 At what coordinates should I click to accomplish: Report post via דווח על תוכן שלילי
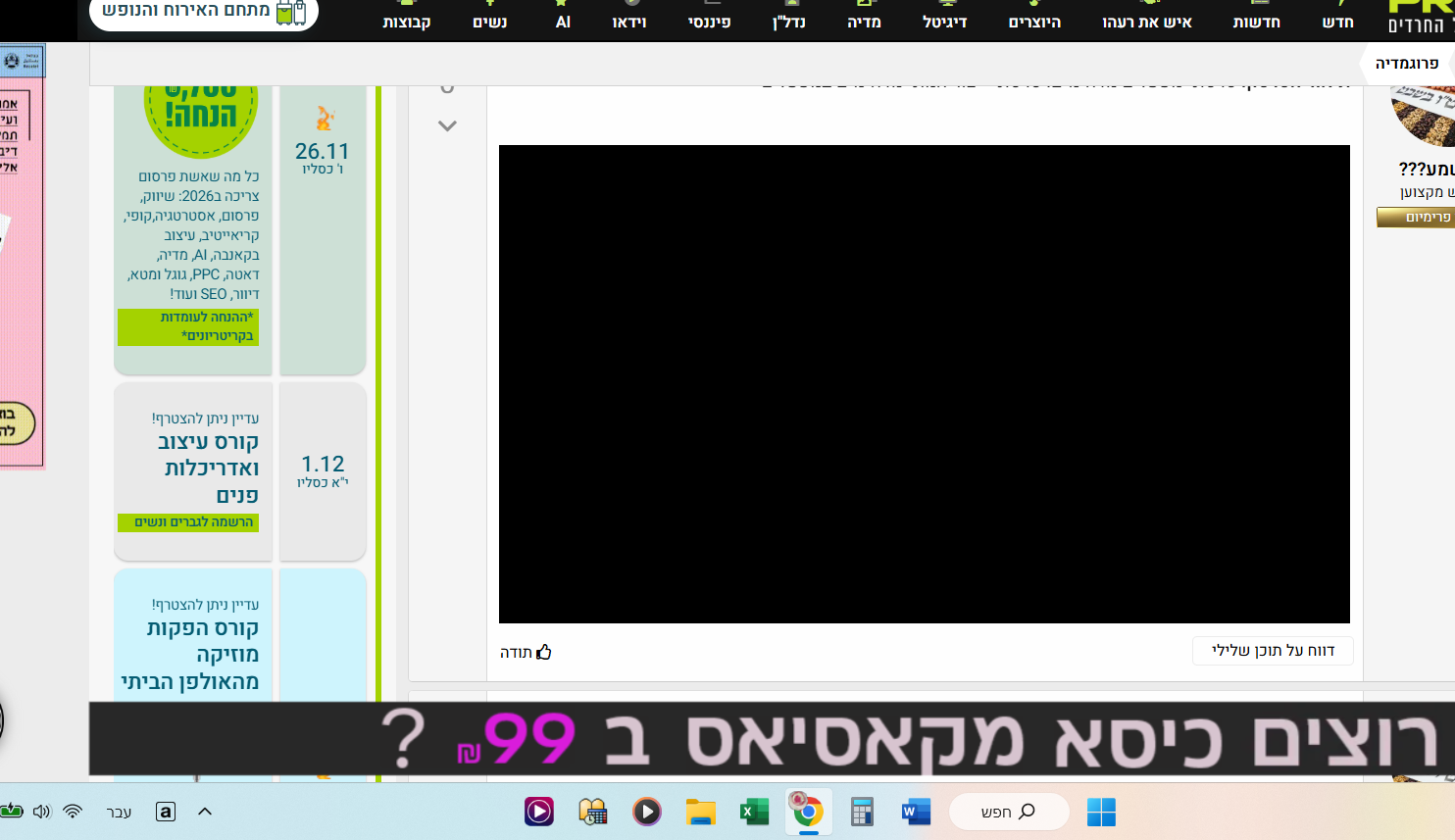[x=1273, y=651]
